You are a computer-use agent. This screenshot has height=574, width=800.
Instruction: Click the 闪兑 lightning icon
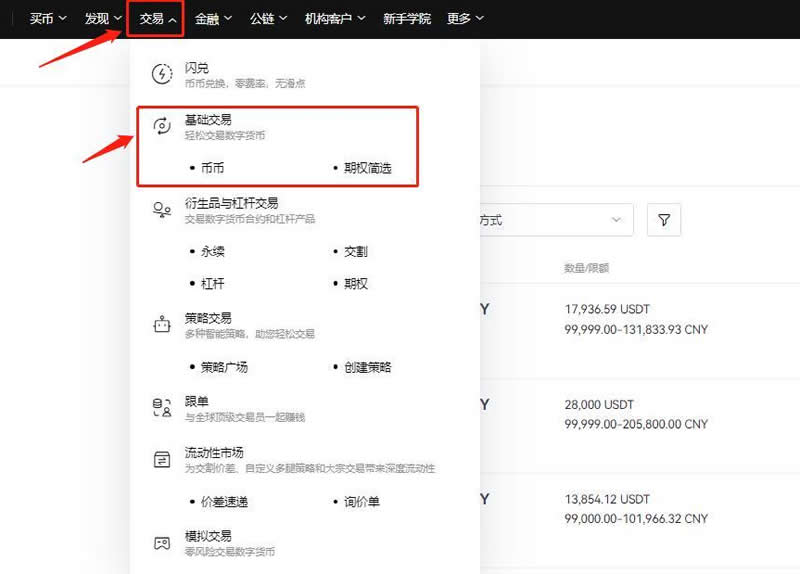[161, 74]
